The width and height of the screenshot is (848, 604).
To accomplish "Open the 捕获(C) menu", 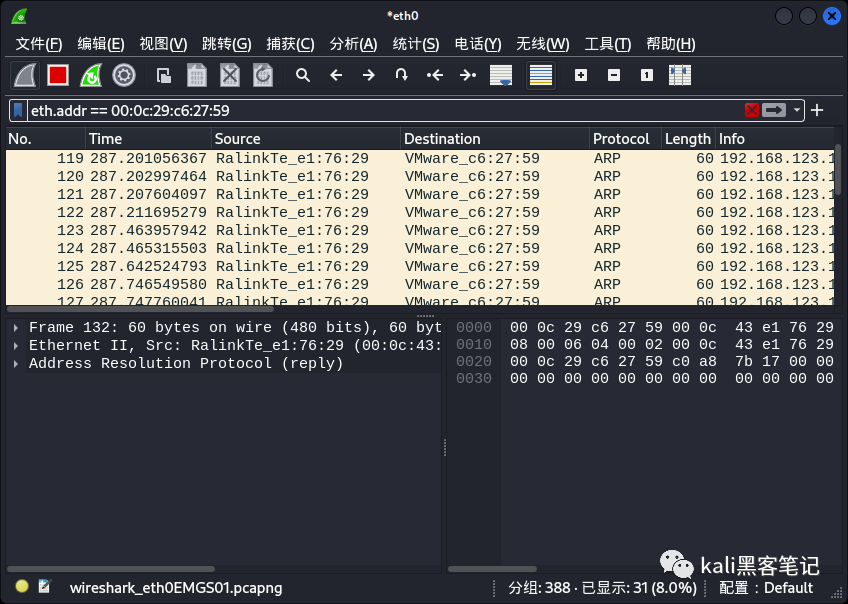I will [x=290, y=44].
